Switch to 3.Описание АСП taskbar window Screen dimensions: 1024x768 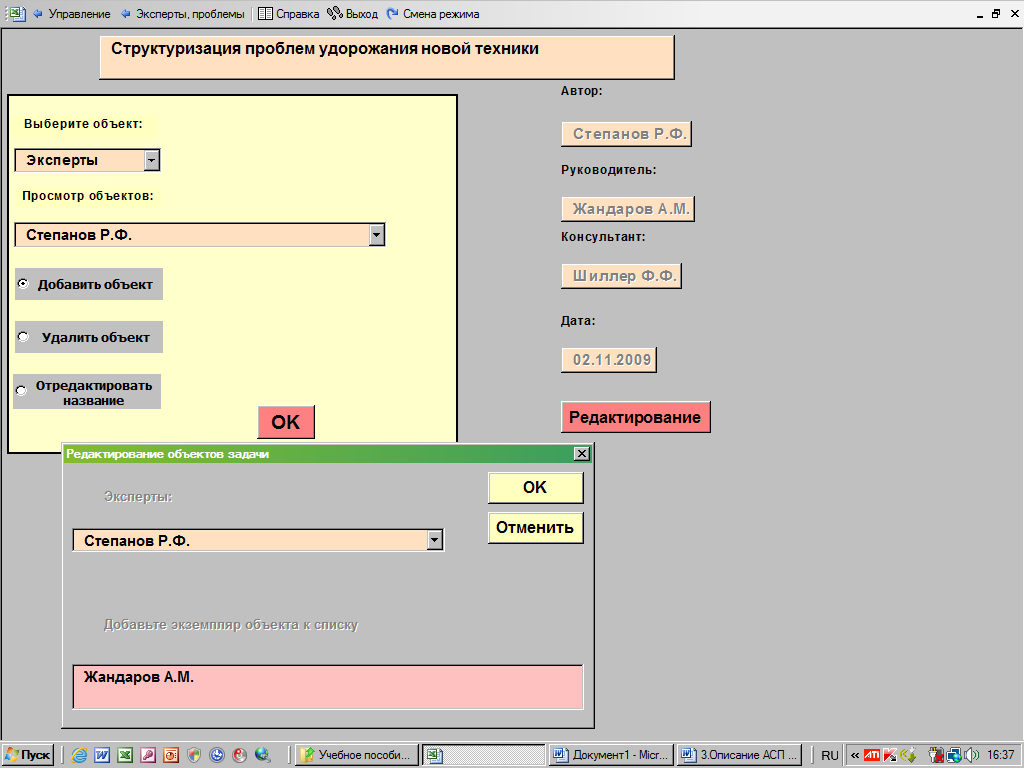point(739,755)
